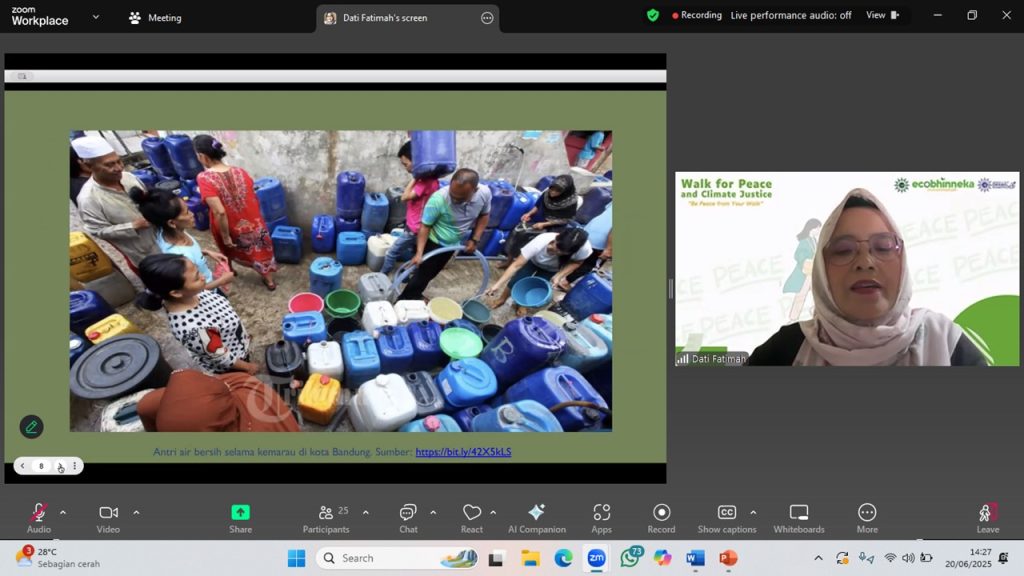This screenshot has width=1024, height=576.
Task: Expand the Audio options arrow
Action: [x=63, y=513]
